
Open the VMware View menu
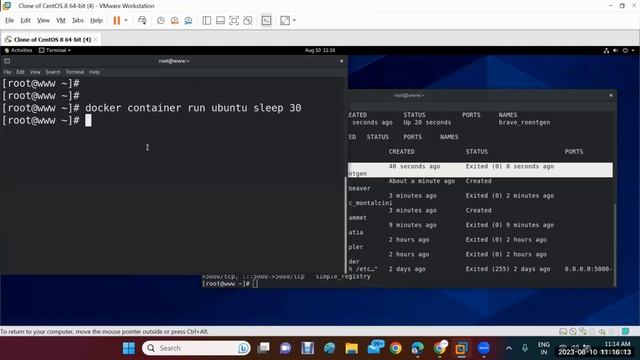click(43, 20)
